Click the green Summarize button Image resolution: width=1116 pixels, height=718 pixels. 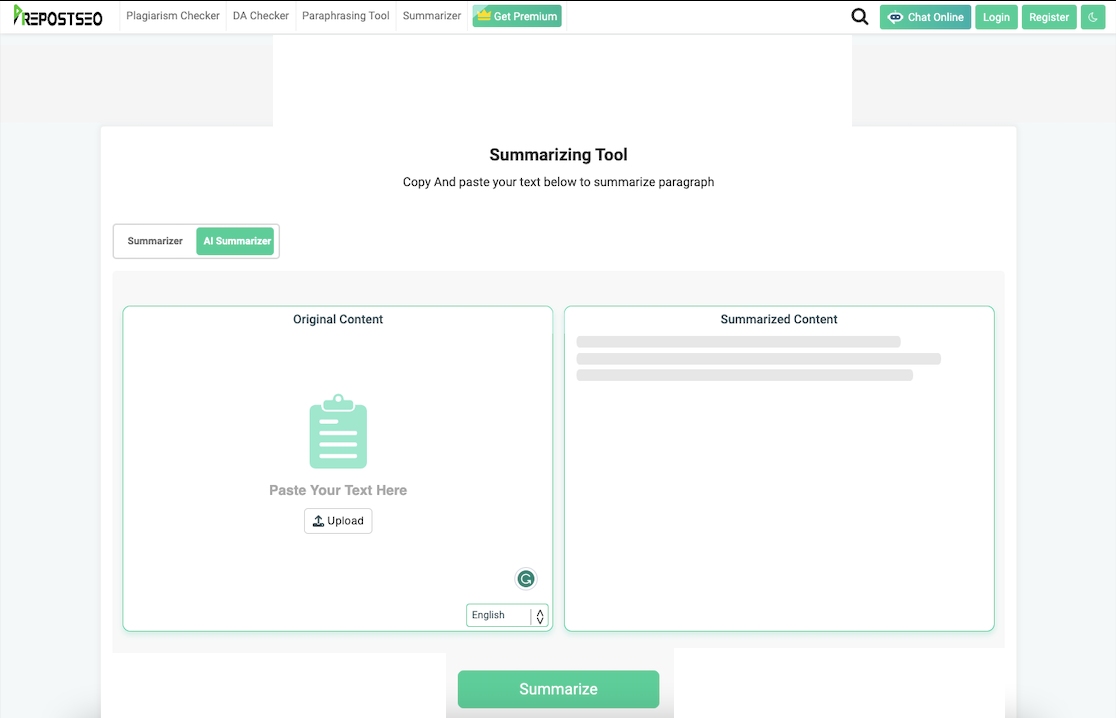coord(559,689)
